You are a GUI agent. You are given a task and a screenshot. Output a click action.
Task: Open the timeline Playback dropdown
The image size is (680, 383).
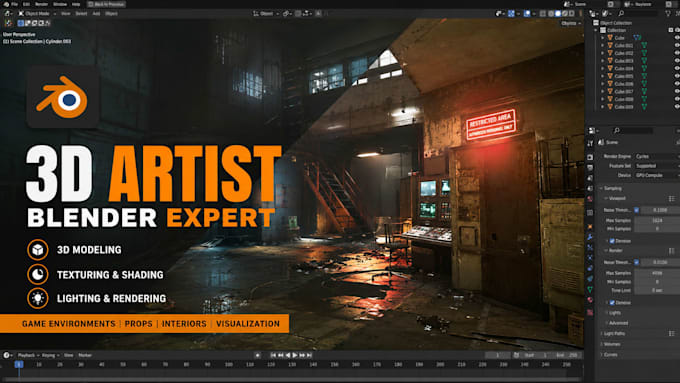[28, 355]
